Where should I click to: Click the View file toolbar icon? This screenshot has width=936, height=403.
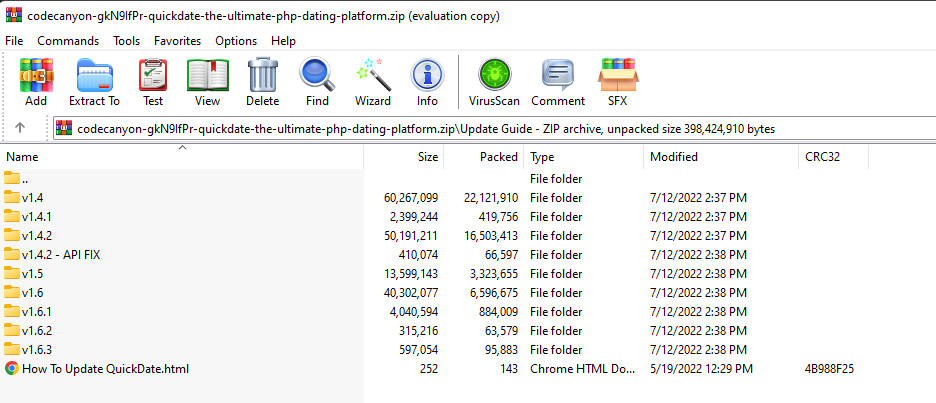coord(208,75)
